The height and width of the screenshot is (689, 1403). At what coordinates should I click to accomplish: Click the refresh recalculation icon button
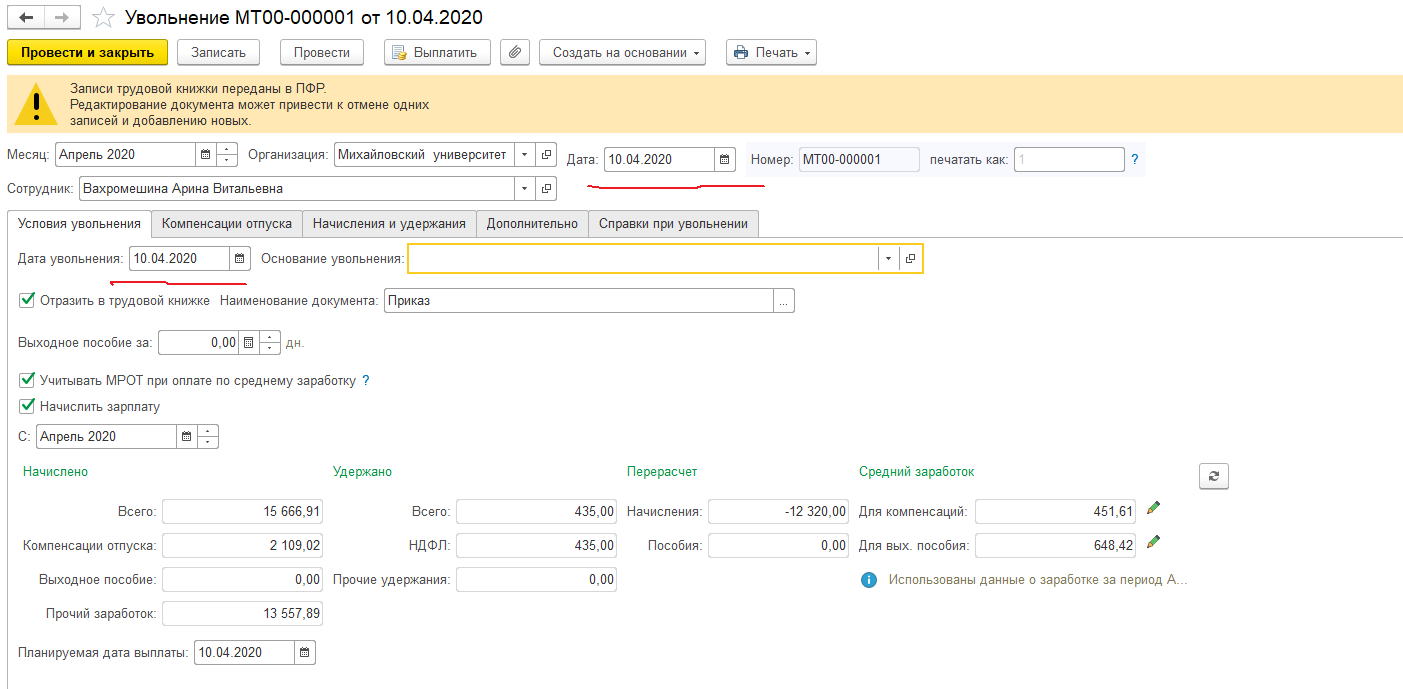[x=1214, y=477]
